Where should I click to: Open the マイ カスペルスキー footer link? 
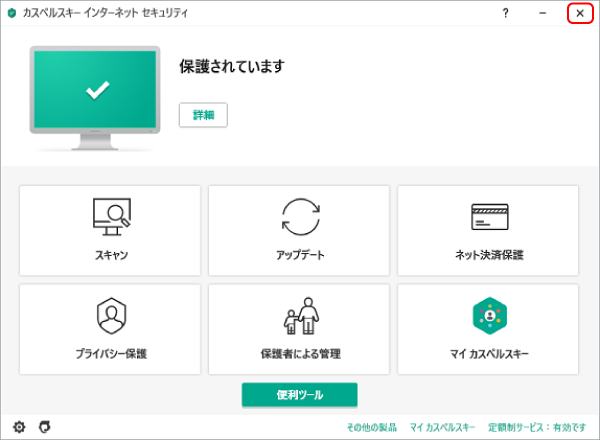point(442,427)
